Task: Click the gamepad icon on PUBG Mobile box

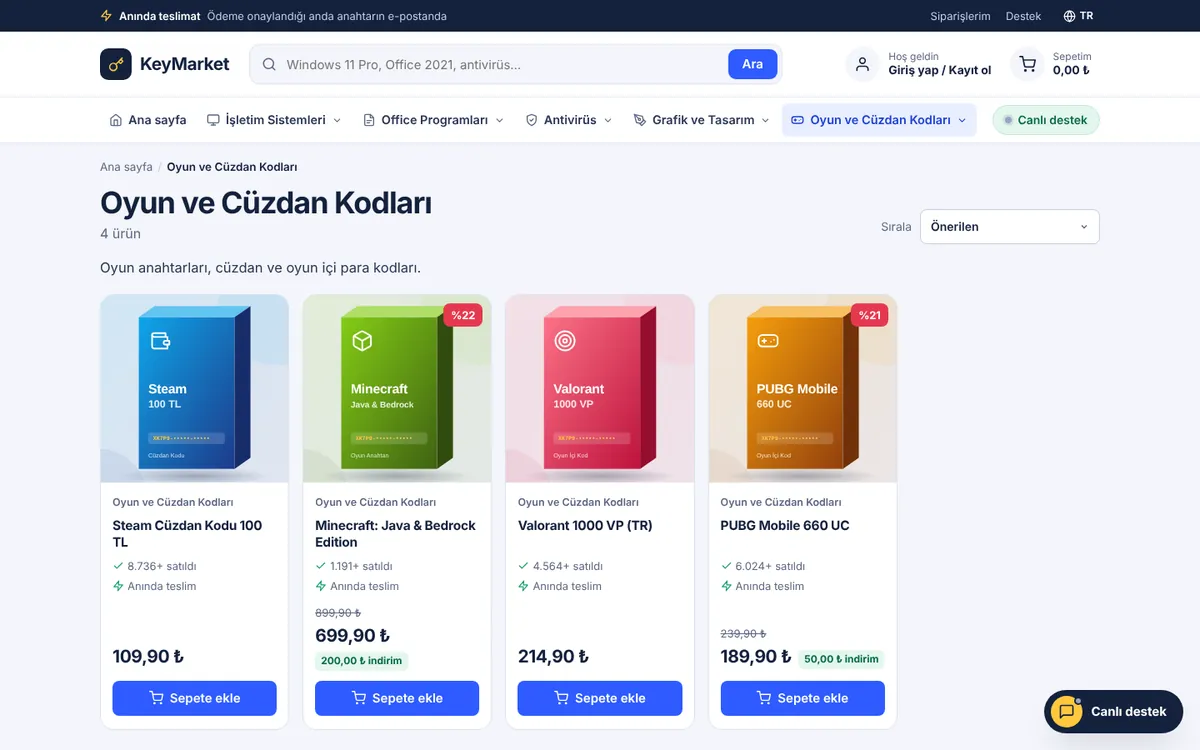Action: coord(767,341)
